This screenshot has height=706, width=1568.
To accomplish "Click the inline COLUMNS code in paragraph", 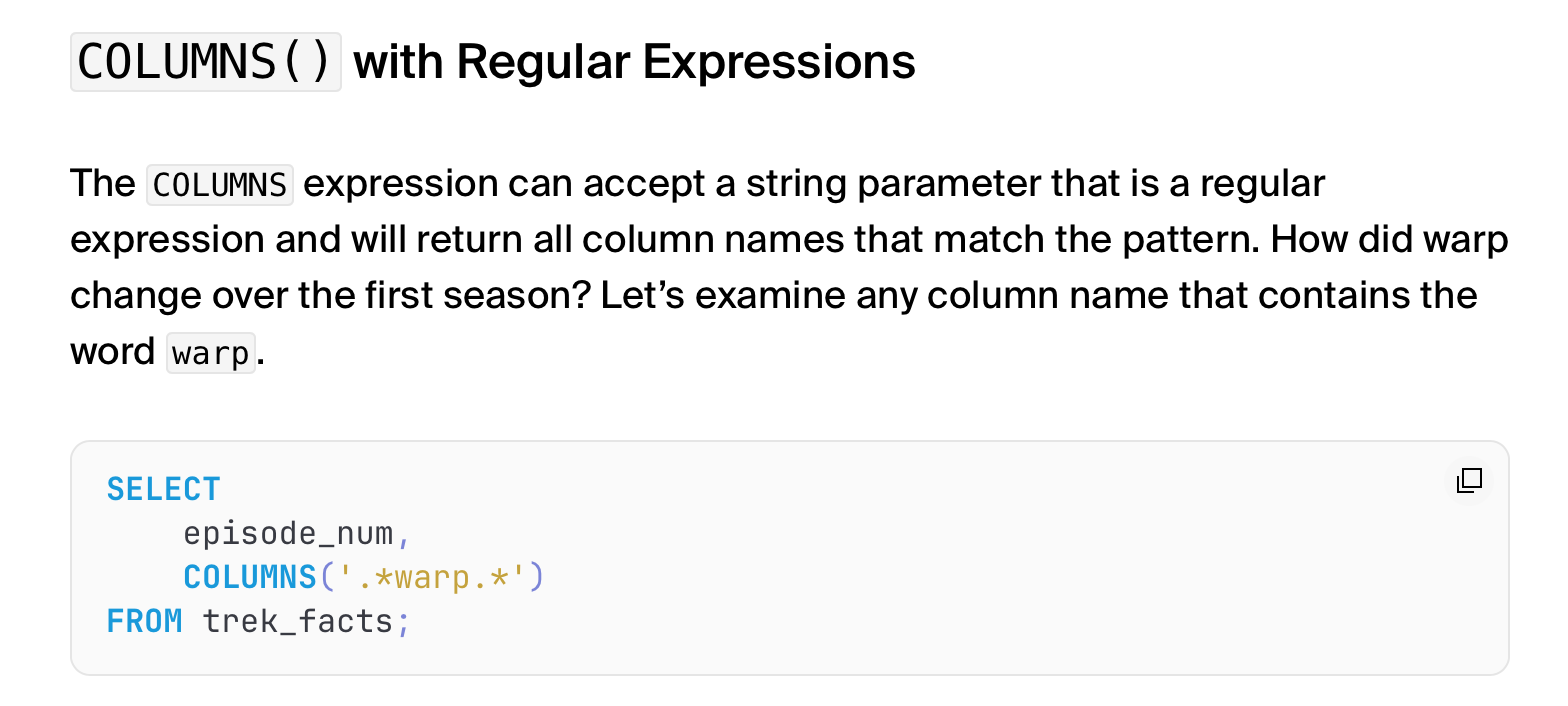I will (x=220, y=185).
